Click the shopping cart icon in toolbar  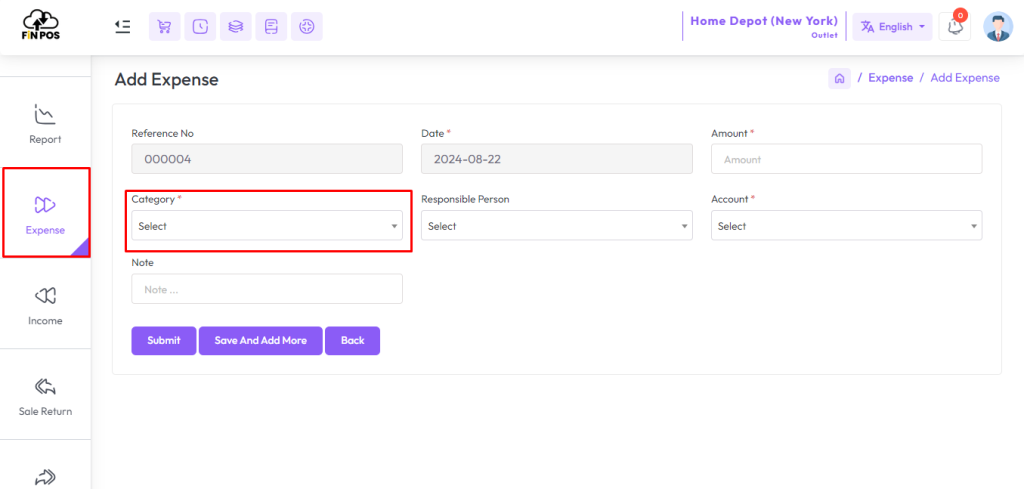tap(165, 27)
